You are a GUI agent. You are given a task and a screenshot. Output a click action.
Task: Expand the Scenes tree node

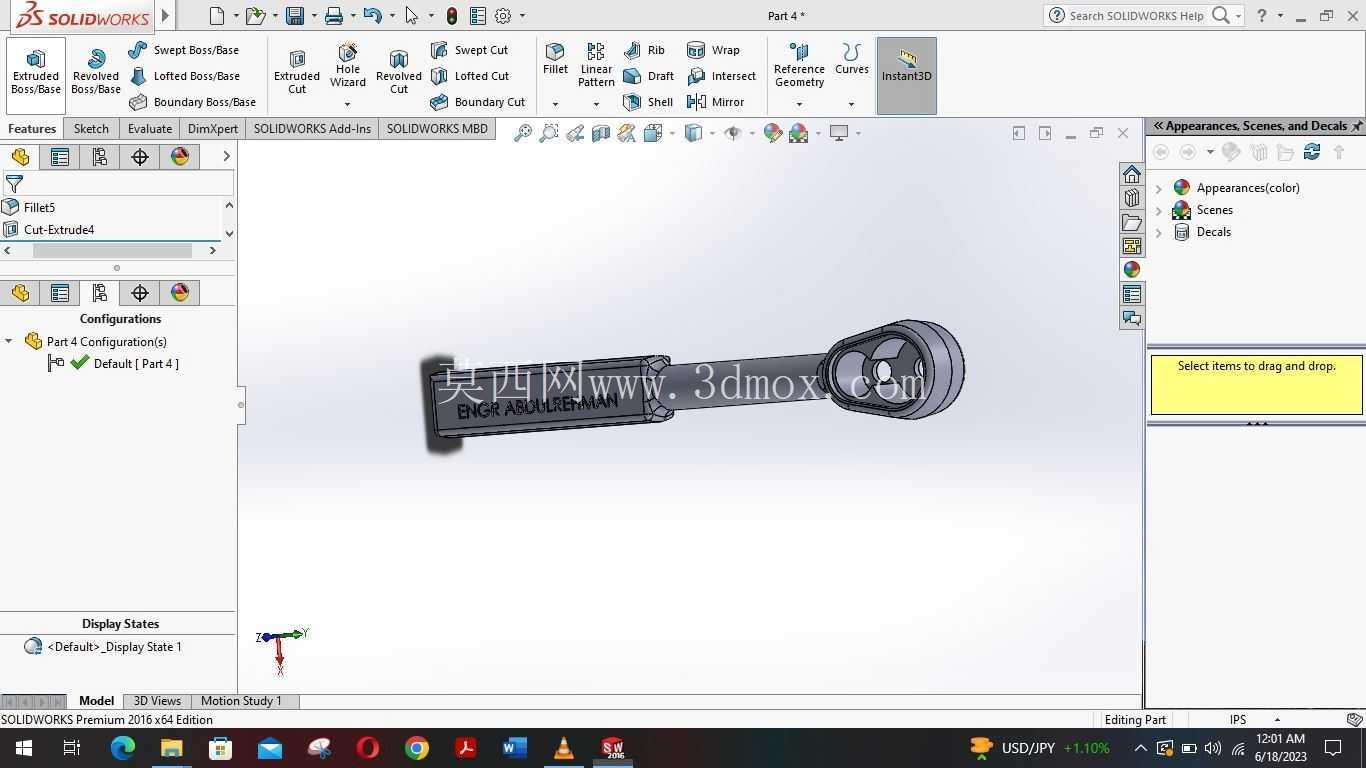pyautogui.click(x=1159, y=210)
